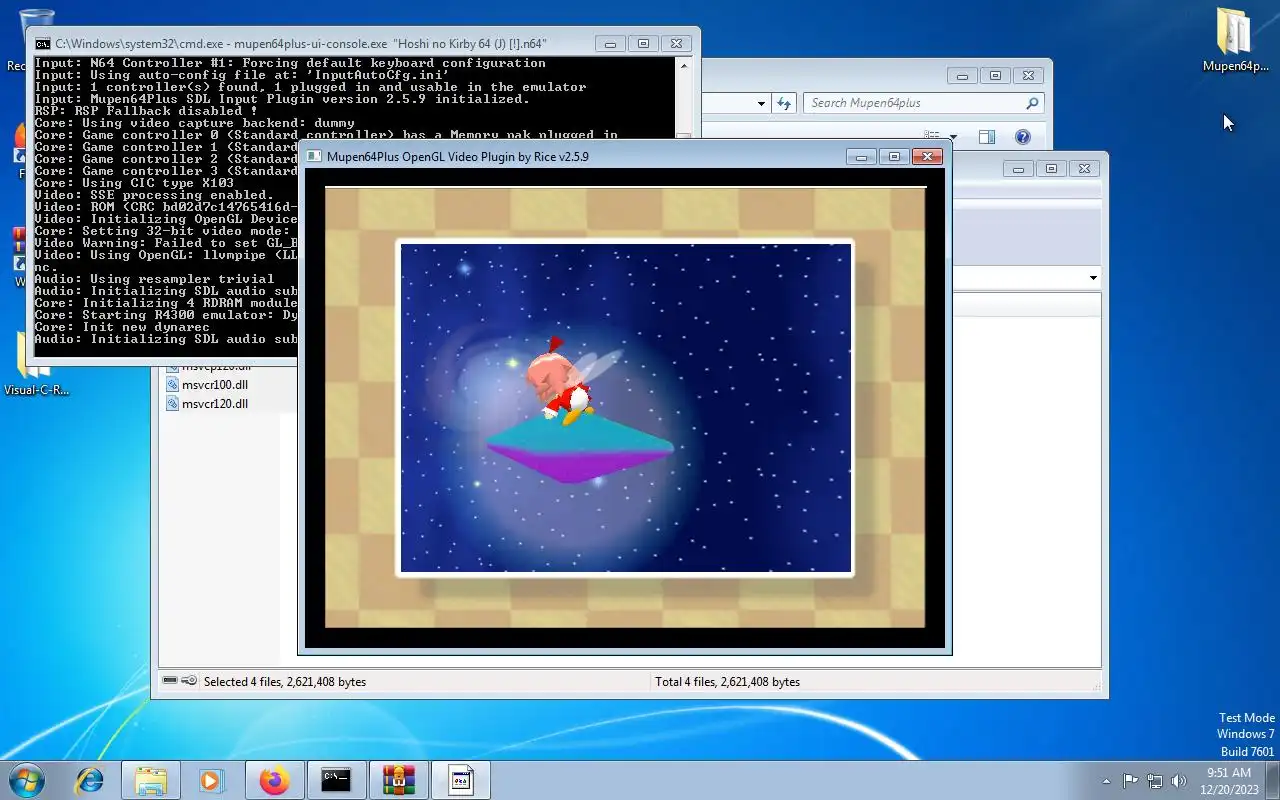The image size is (1280, 800).
Task: Click the key icon in WinRAR status bar
Action: [189, 681]
